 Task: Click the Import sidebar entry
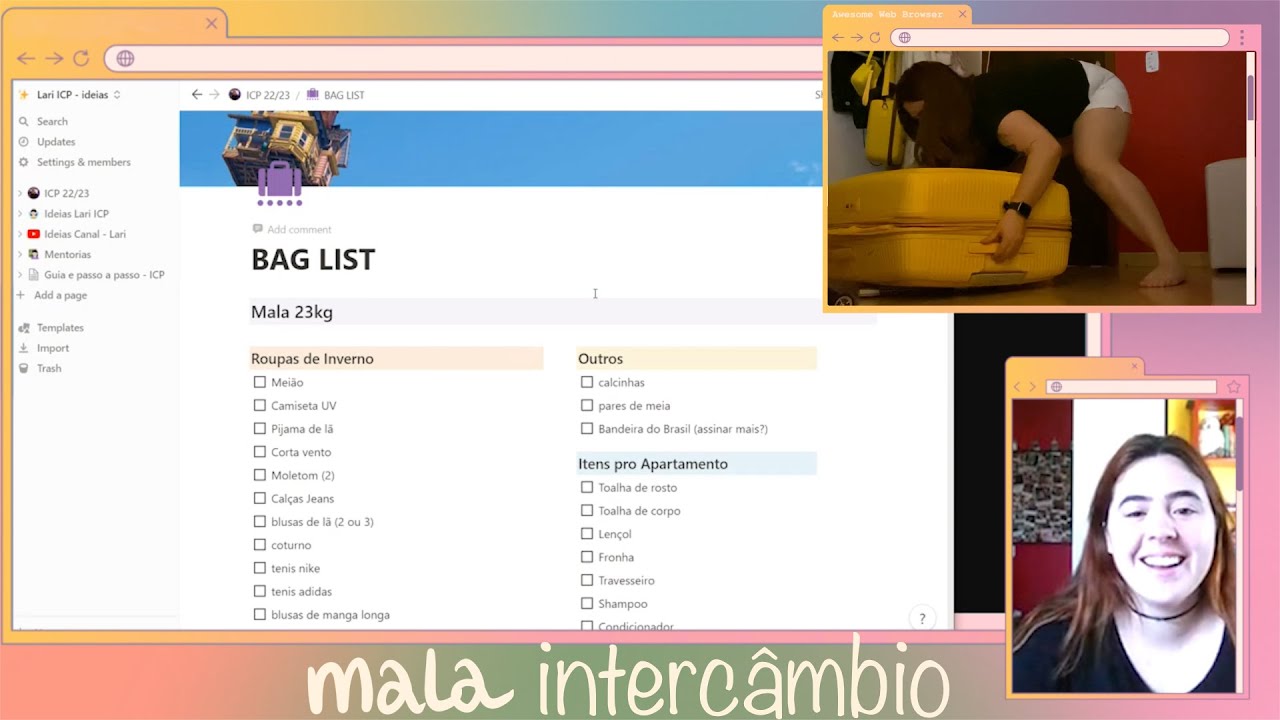[53, 348]
